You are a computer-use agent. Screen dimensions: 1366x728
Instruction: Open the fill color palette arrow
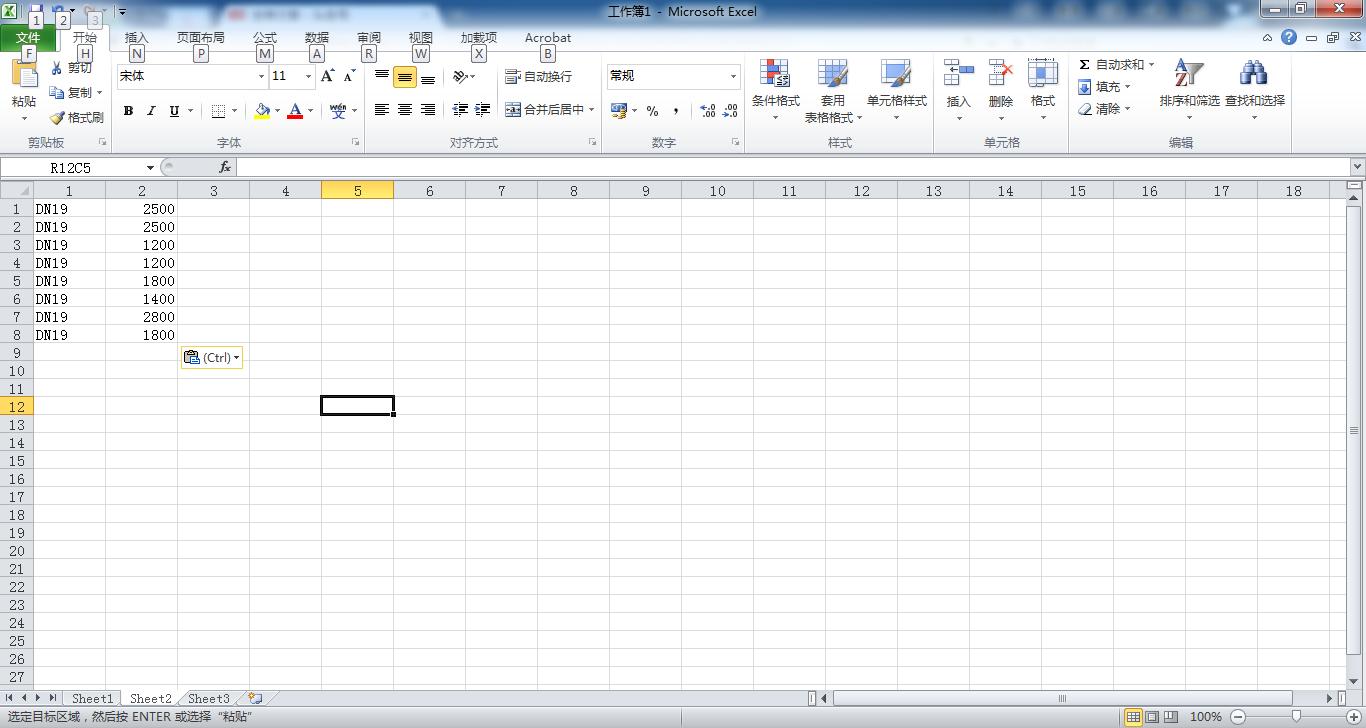pos(278,111)
